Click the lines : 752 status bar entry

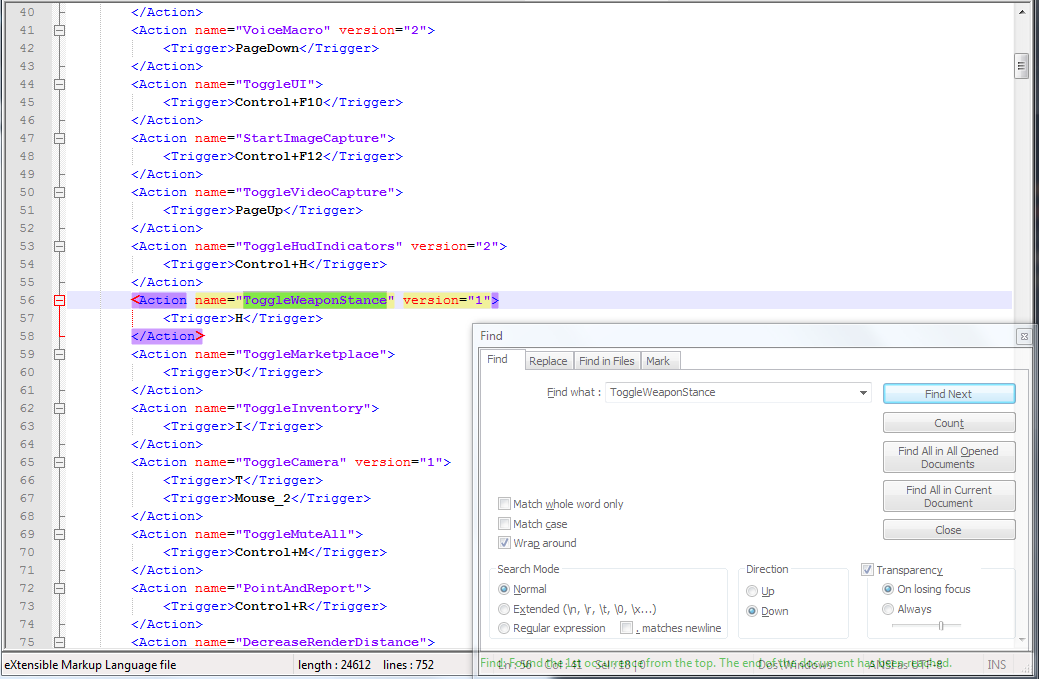(408, 664)
